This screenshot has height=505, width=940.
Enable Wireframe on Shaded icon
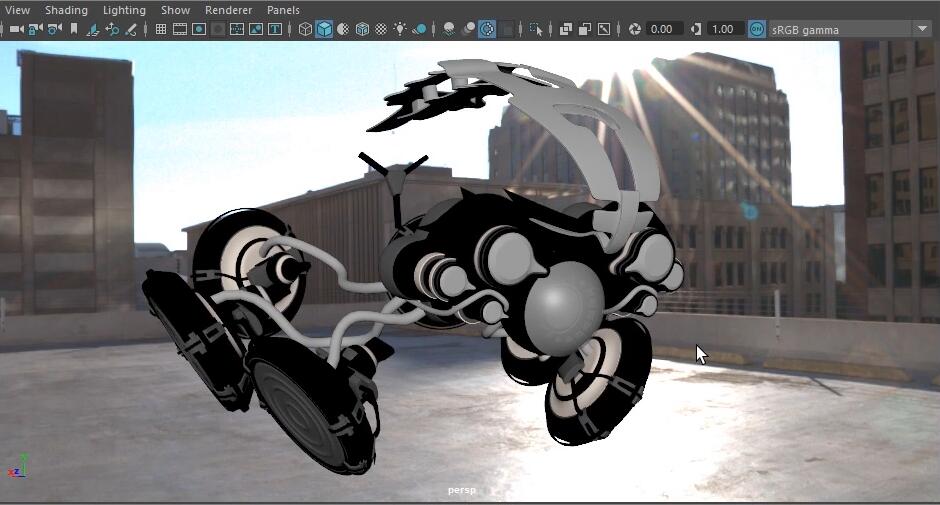pyautogui.click(x=362, y=29)
